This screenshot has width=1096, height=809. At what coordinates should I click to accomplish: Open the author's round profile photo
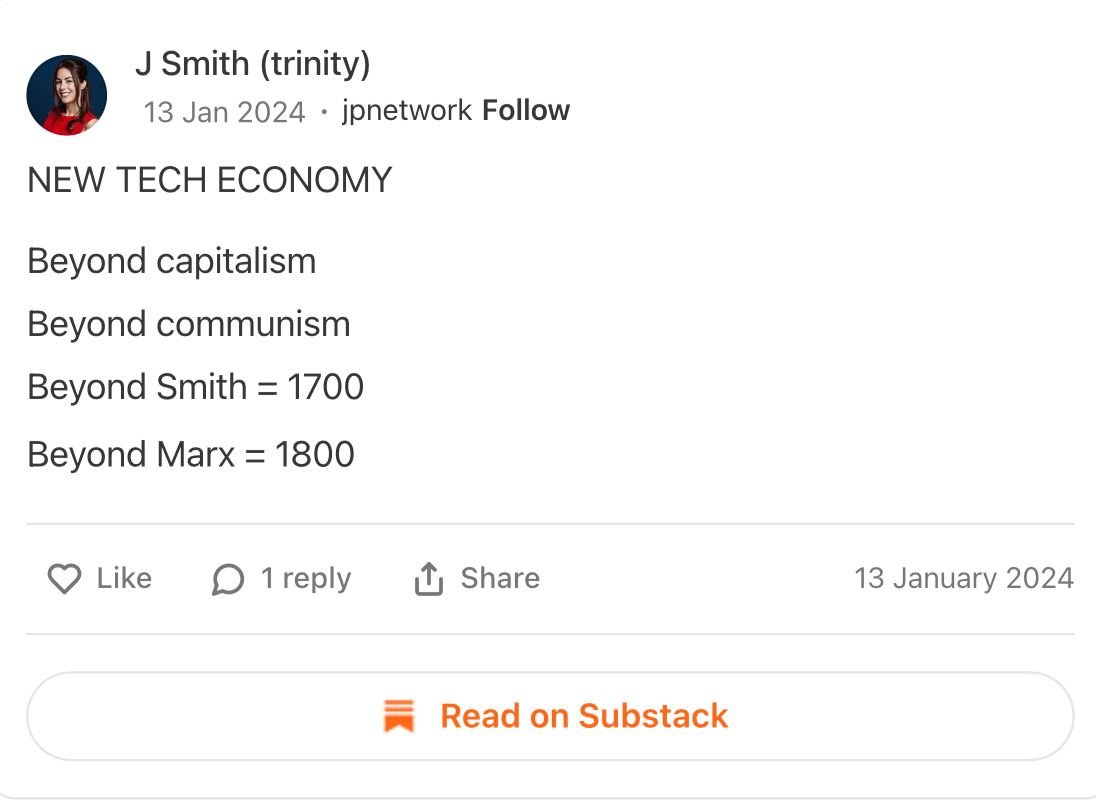[66, 95]
